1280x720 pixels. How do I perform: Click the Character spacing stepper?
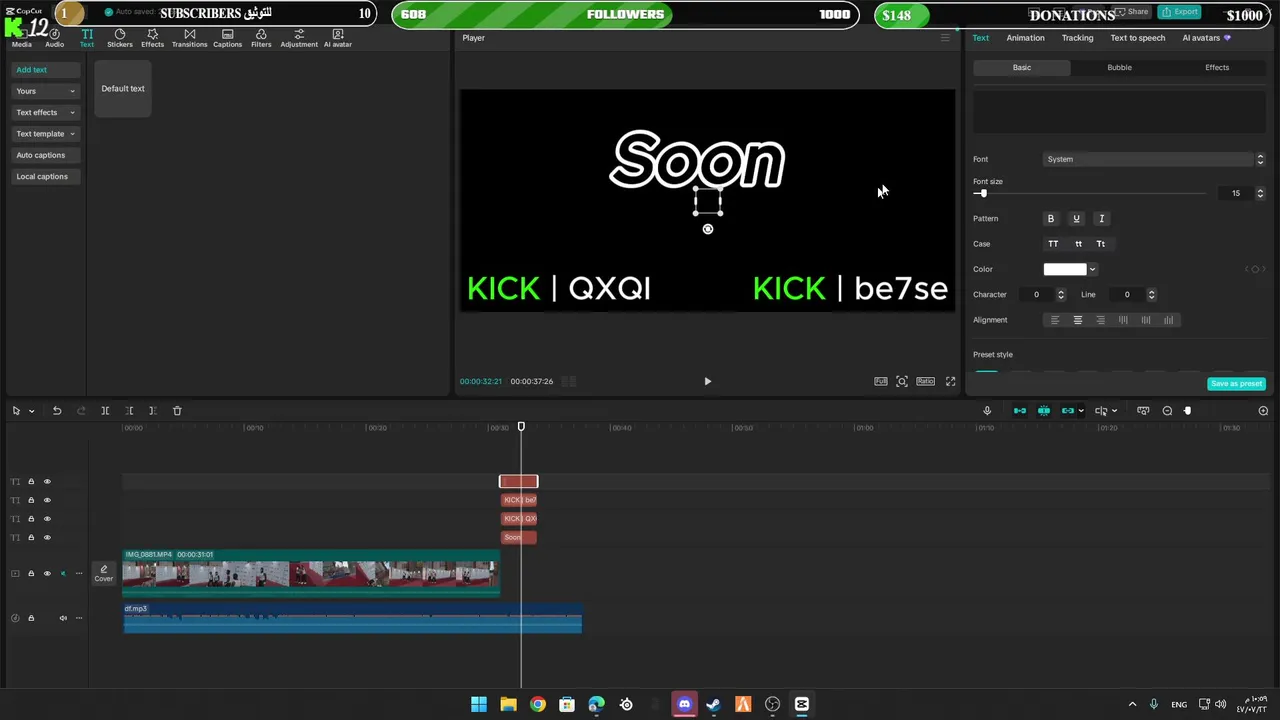point(1061,295)
